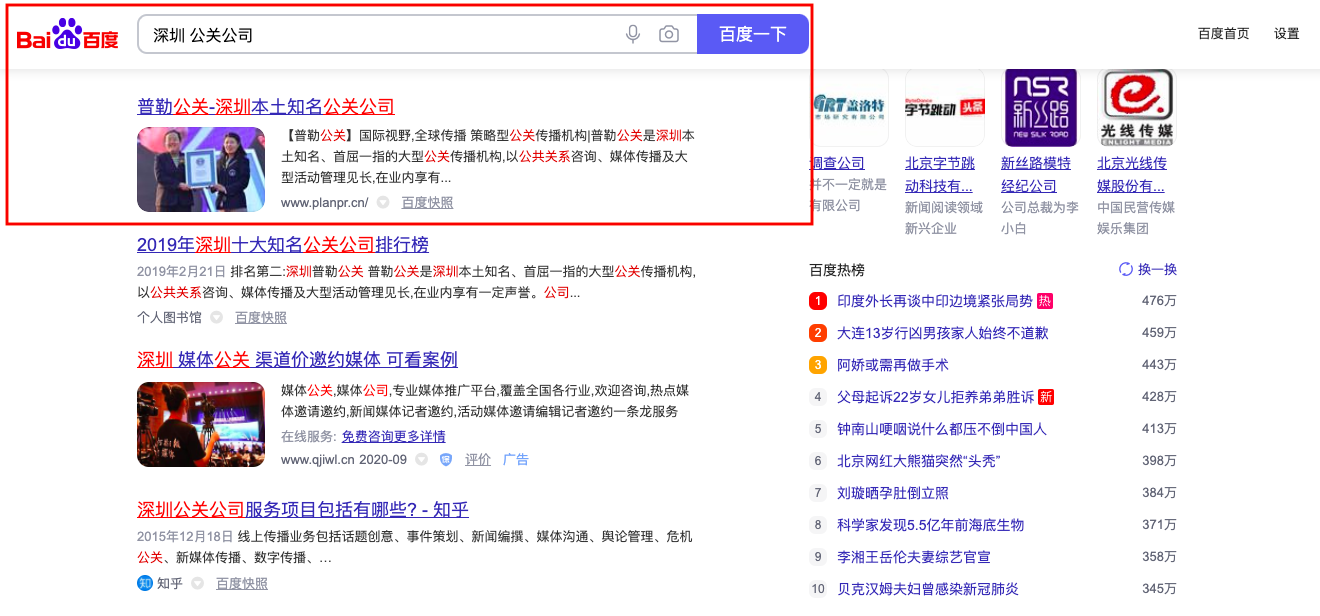This screenshot has height=616, width=1320.
Task: Open 新丝路模特经纪公司 related link
Action: [x=1036, y=174]
